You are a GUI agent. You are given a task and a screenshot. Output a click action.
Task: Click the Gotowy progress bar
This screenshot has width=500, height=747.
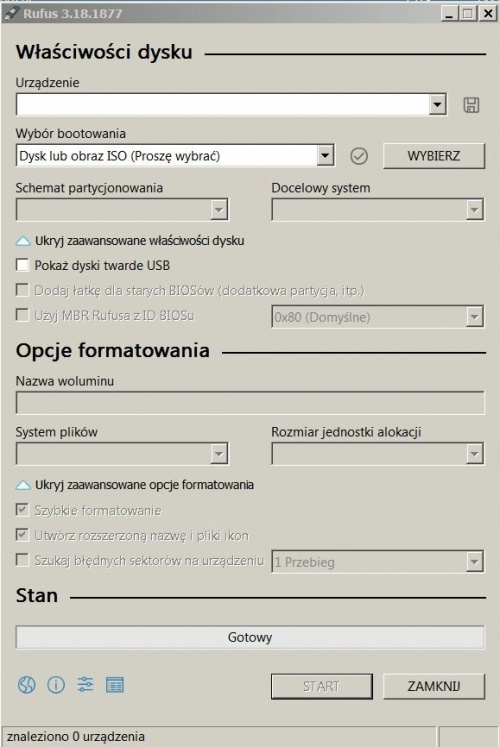pyautogui.click(x=250, y=637)
